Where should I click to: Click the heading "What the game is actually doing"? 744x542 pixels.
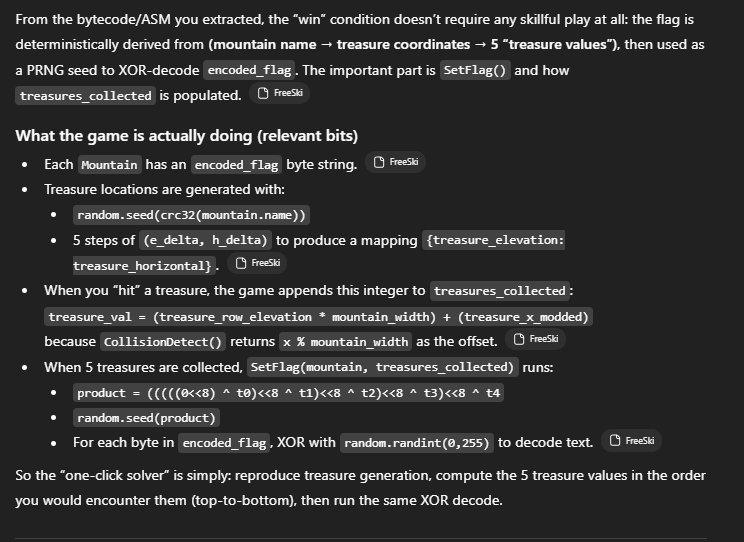tap(186, 136)
